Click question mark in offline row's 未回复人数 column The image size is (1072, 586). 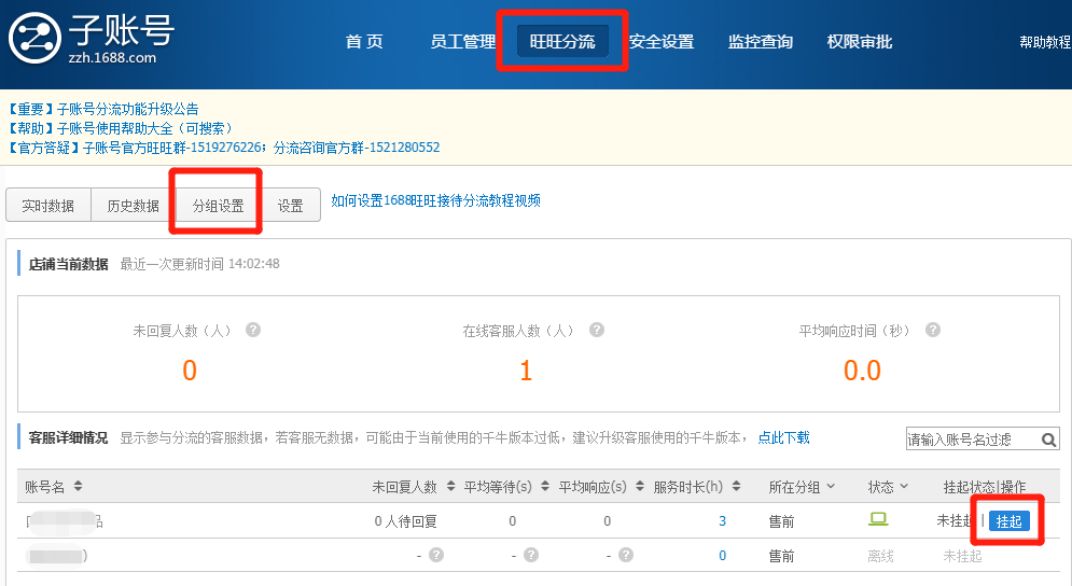[436, 555]
